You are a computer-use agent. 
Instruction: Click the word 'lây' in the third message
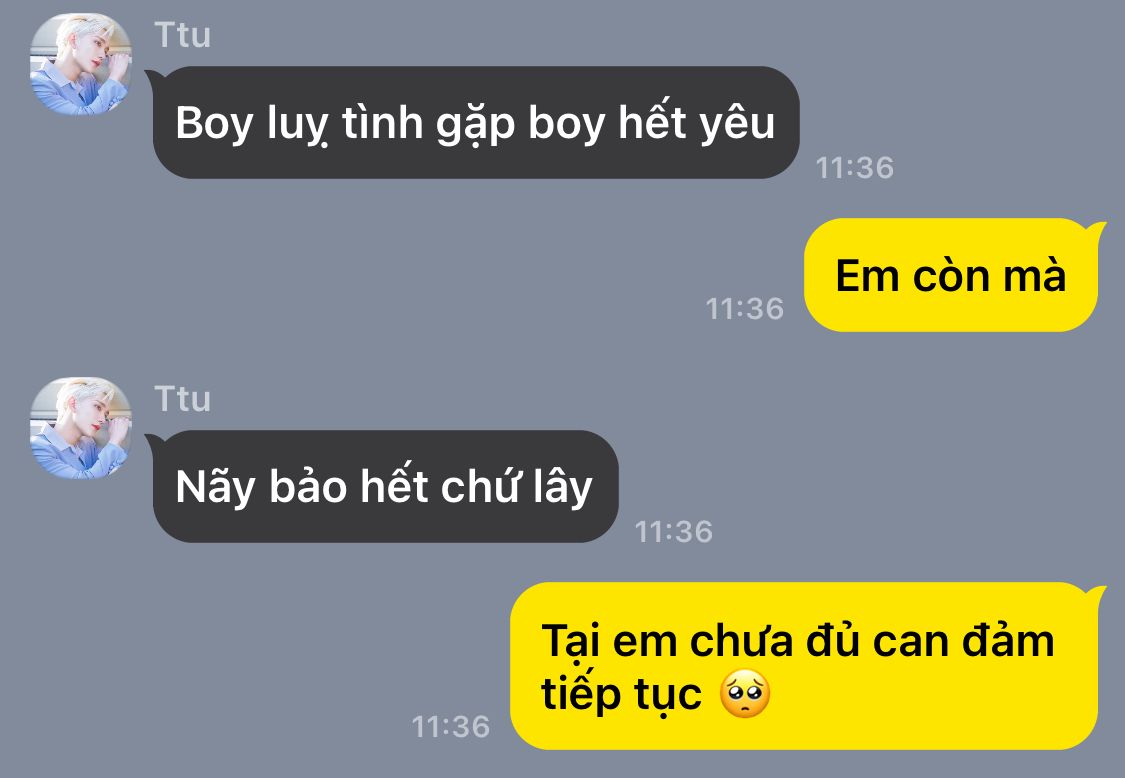tap(563, 487)
